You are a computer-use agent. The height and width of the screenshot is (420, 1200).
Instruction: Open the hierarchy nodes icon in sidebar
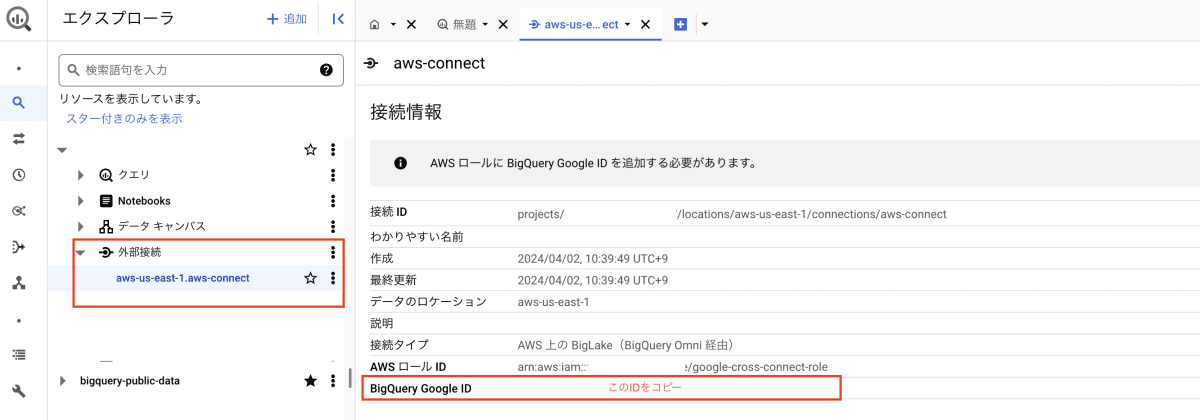click(19, 283)
